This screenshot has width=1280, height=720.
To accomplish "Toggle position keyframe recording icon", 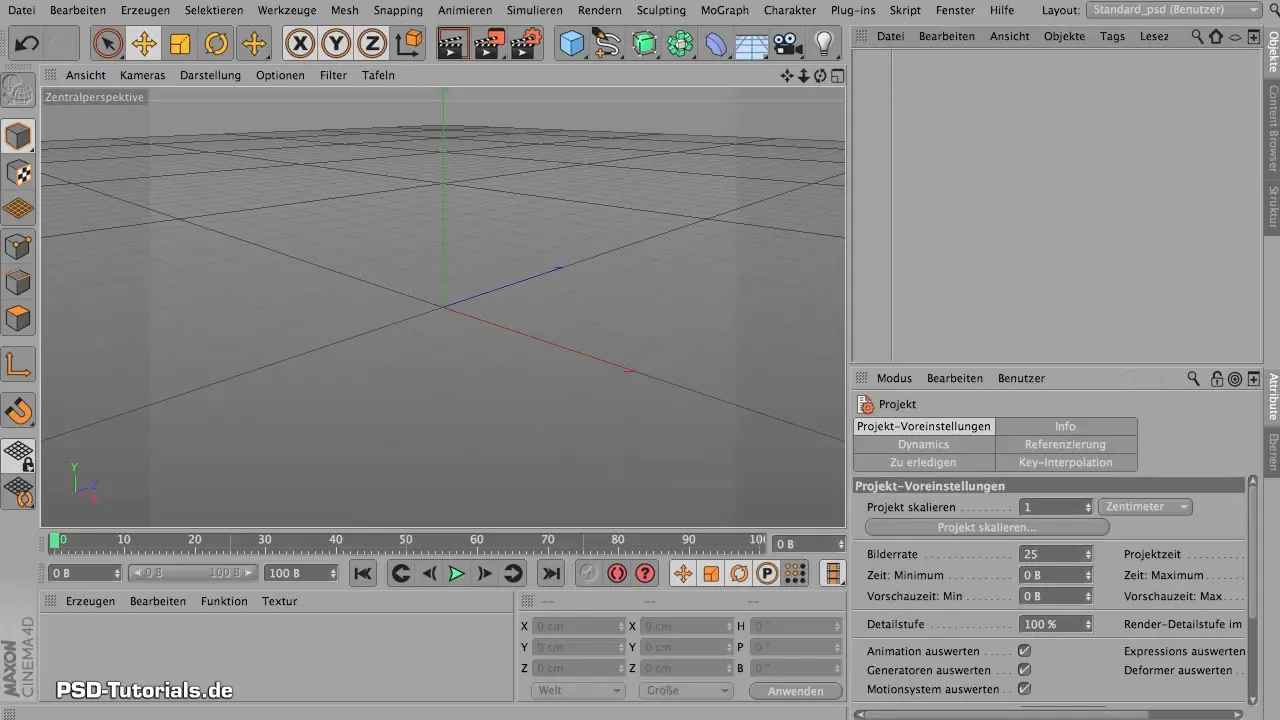I will [x=683, y=573].
